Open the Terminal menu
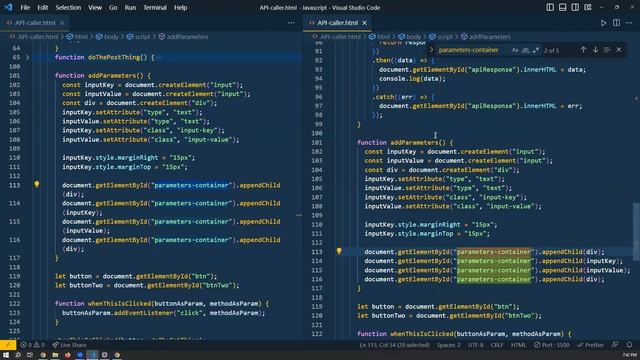This screenshot has width=640, height=360. 155,7
